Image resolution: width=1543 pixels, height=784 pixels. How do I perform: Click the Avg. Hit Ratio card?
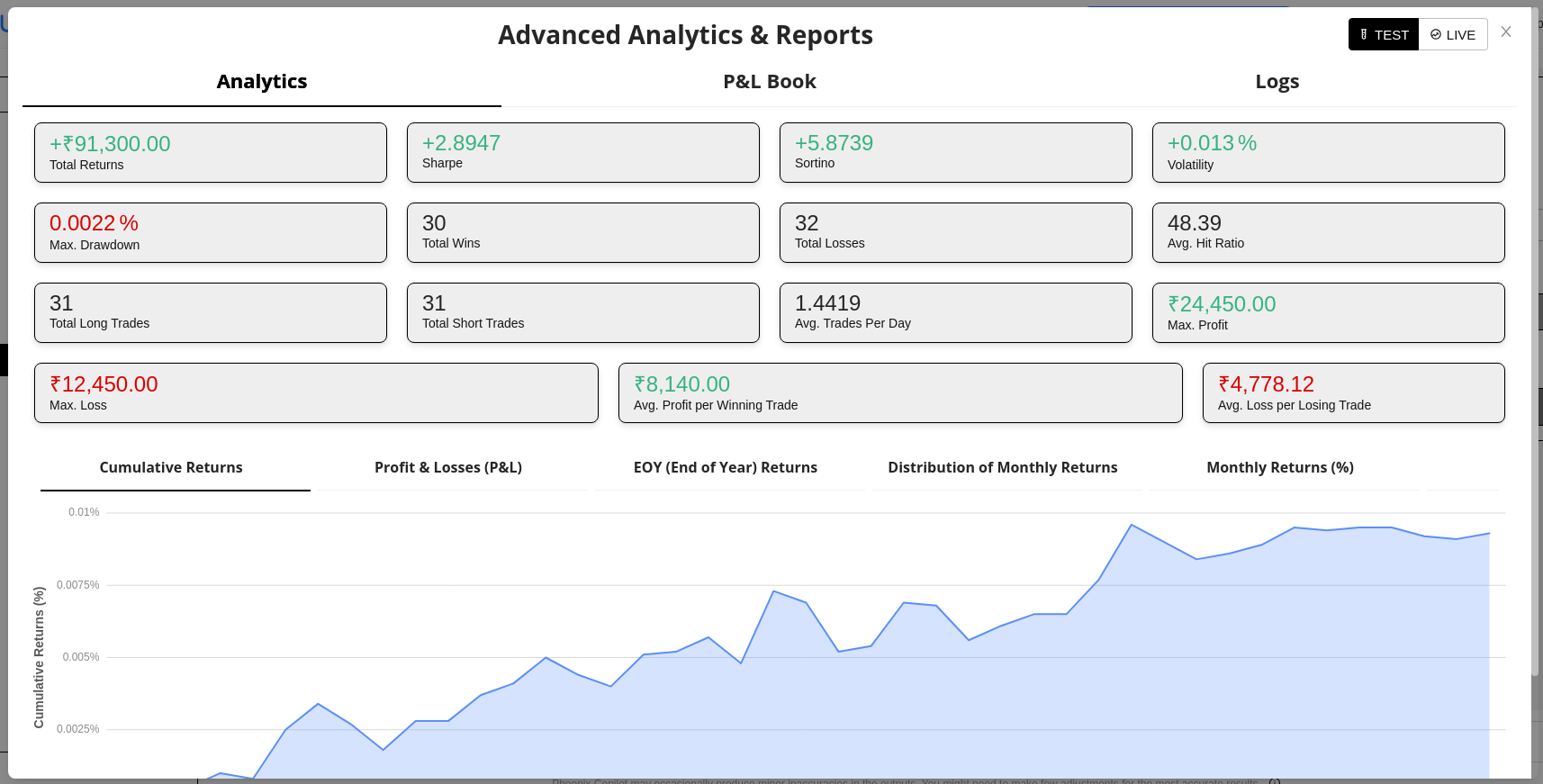(x=1328, y=233)
